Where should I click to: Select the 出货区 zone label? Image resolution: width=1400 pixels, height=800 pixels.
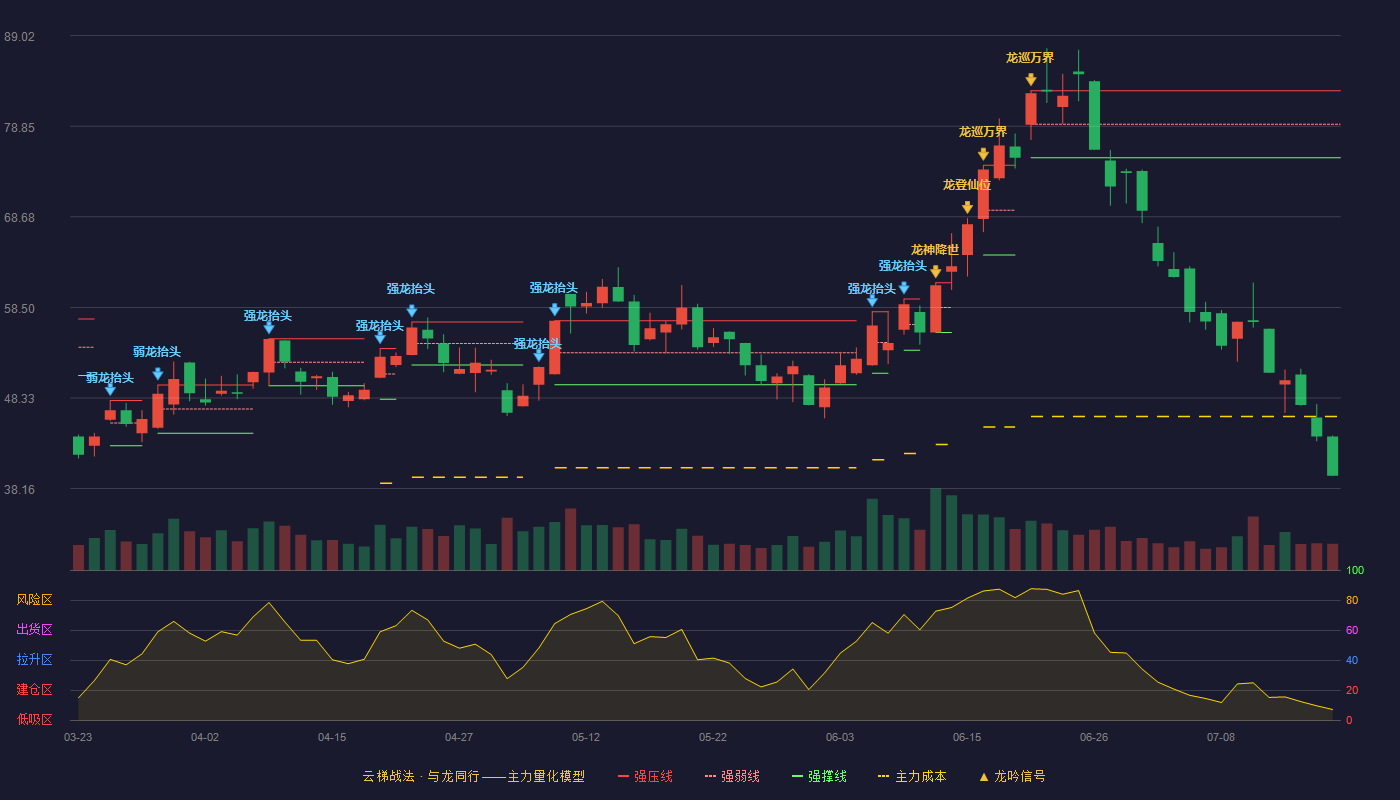point(34,630)
